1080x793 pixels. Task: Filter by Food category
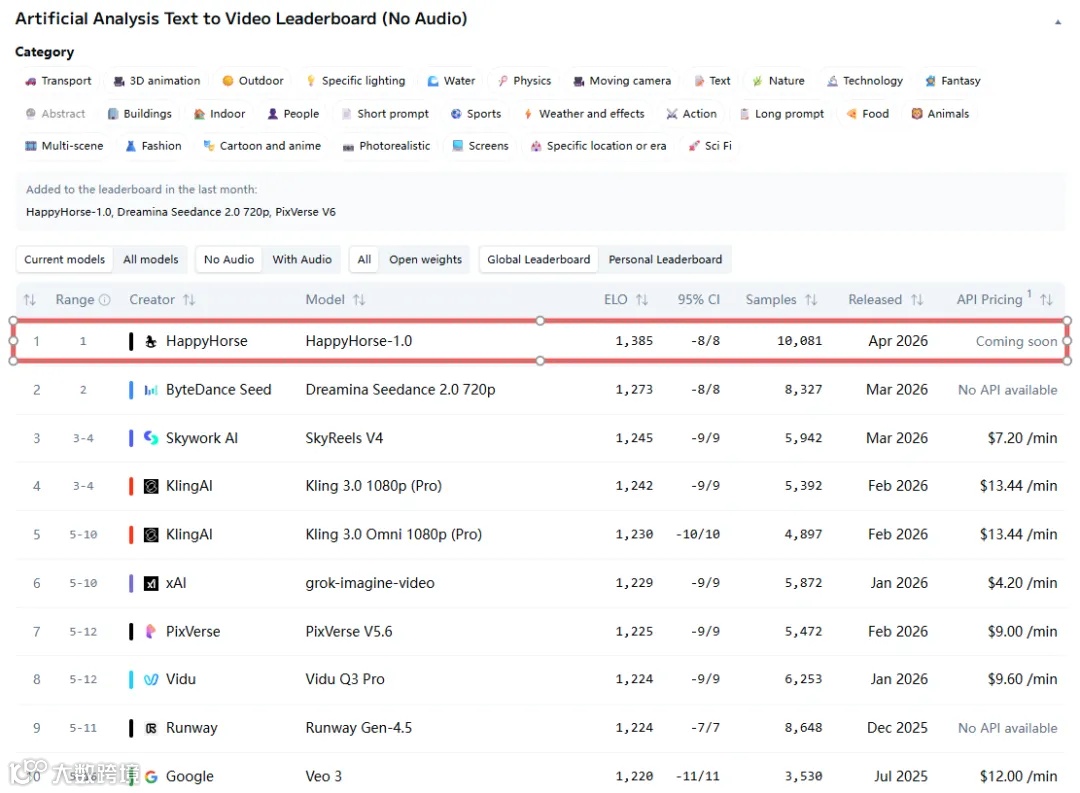pyautogui.click(x=868, y=114)
